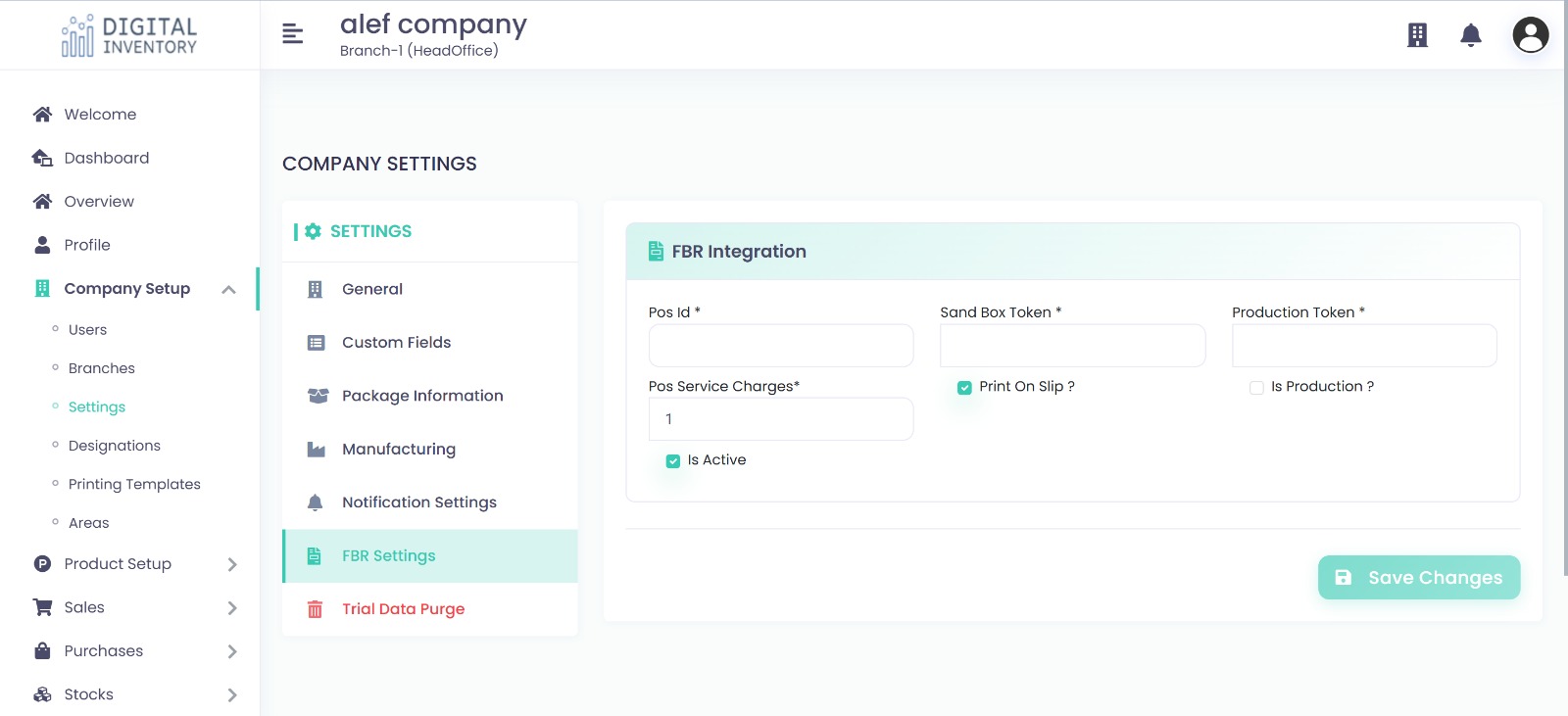Click the Dashboard icon in sidebar
The image size is (1568, 716).
[42, 158]
